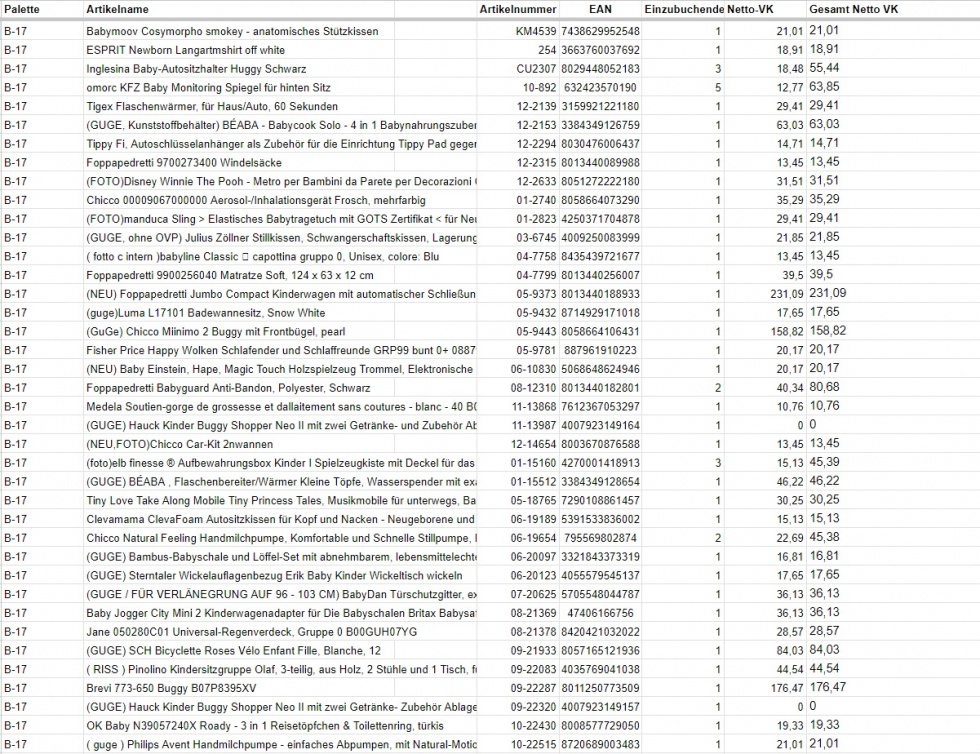Select the "Tiny Love Take Along Mobile" cell
This screenshot has height=754, width=980.
coord(281,500)
